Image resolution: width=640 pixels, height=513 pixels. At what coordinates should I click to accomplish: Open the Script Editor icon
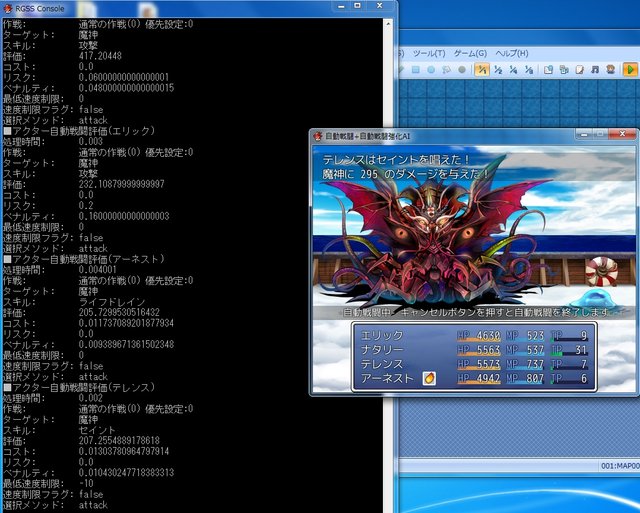click(579, 70)
